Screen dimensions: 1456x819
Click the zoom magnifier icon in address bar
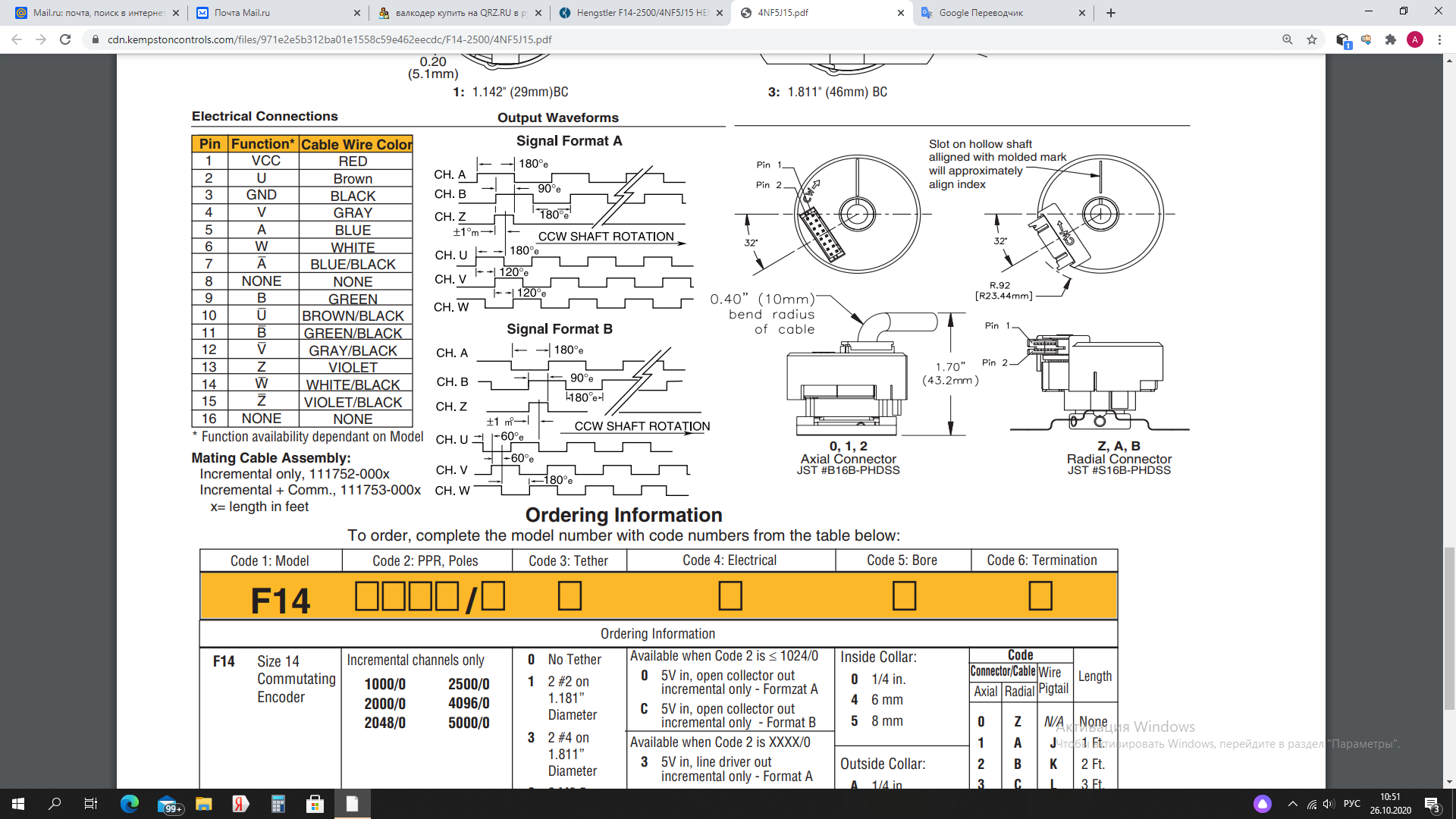pos(1287,39)
